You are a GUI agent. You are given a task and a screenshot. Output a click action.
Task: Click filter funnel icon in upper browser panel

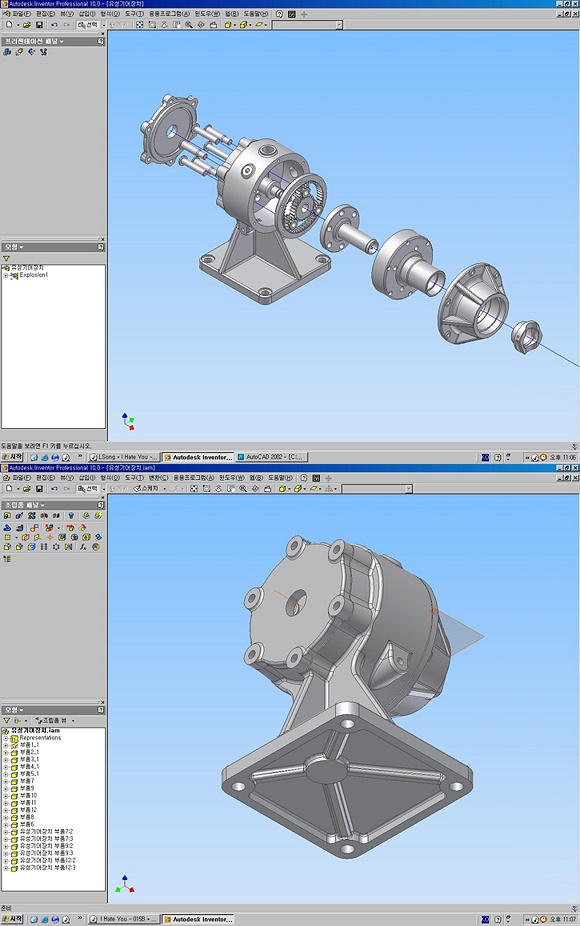click(x=6, y=258)
